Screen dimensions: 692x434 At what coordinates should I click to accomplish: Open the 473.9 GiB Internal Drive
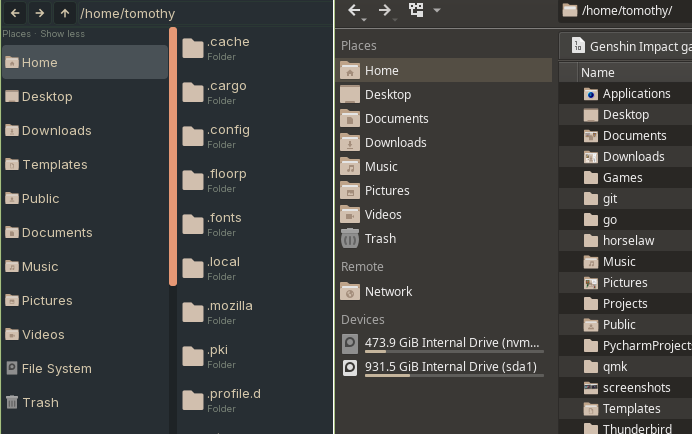pos(445,343)
